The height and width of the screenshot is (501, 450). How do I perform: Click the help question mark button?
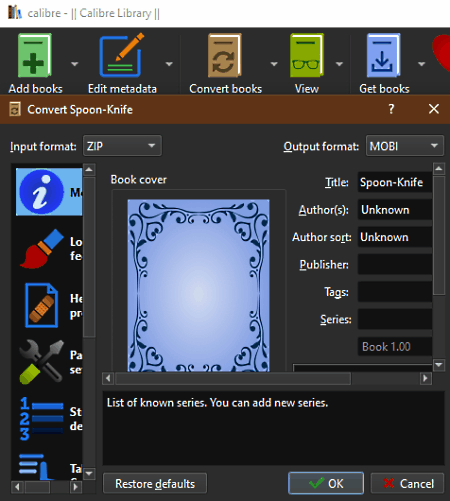(391, 109)
